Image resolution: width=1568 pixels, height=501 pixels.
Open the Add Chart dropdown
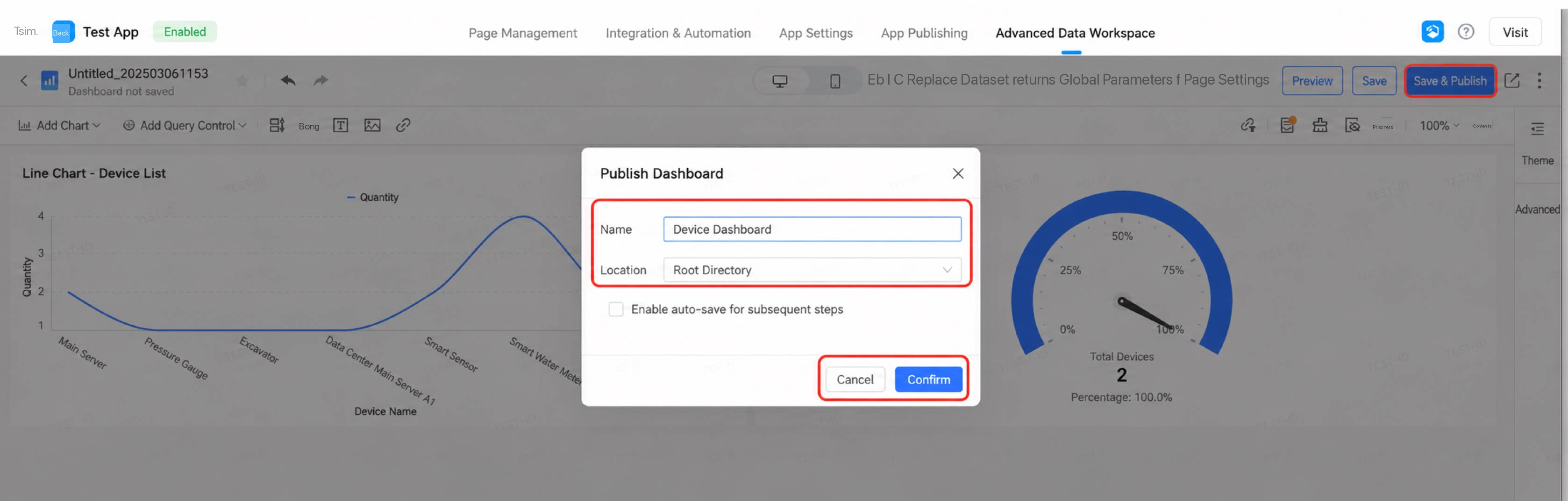tap(60, 125)
